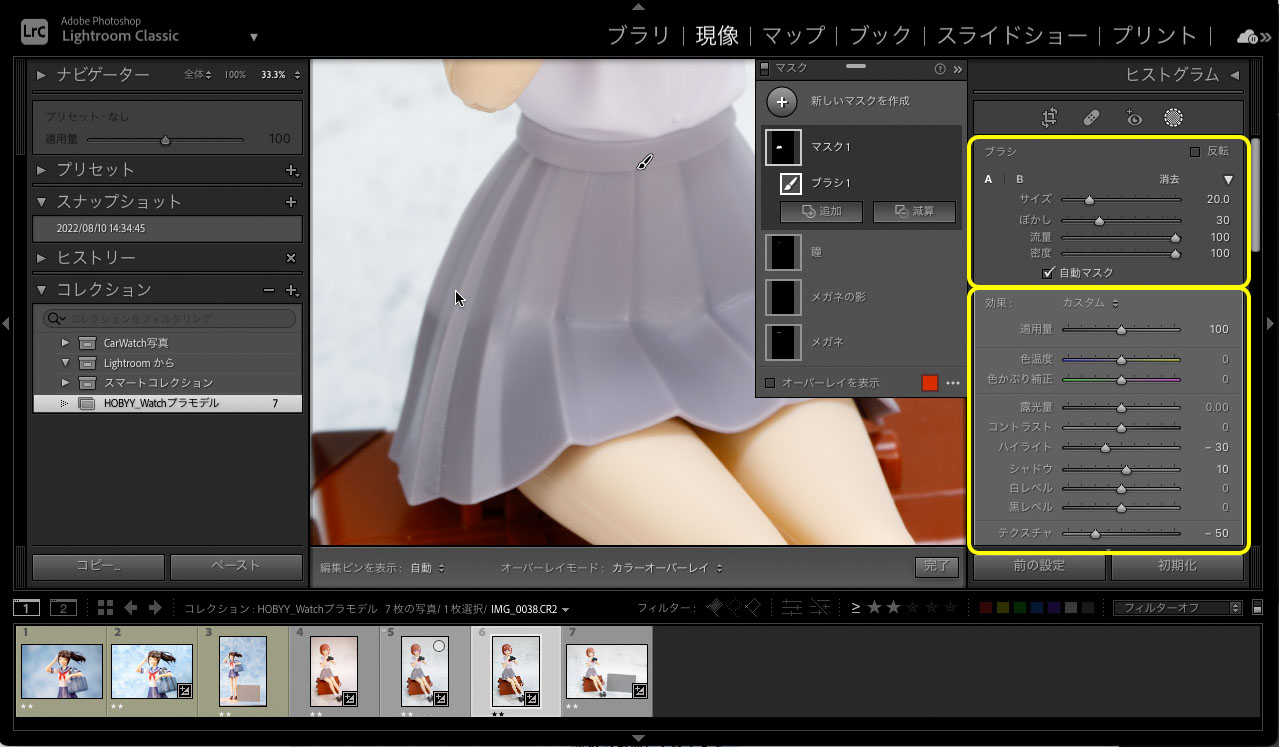Click the コピー copy settings button
Screen dimensions: 1279x747
click(x=98, y=566)
